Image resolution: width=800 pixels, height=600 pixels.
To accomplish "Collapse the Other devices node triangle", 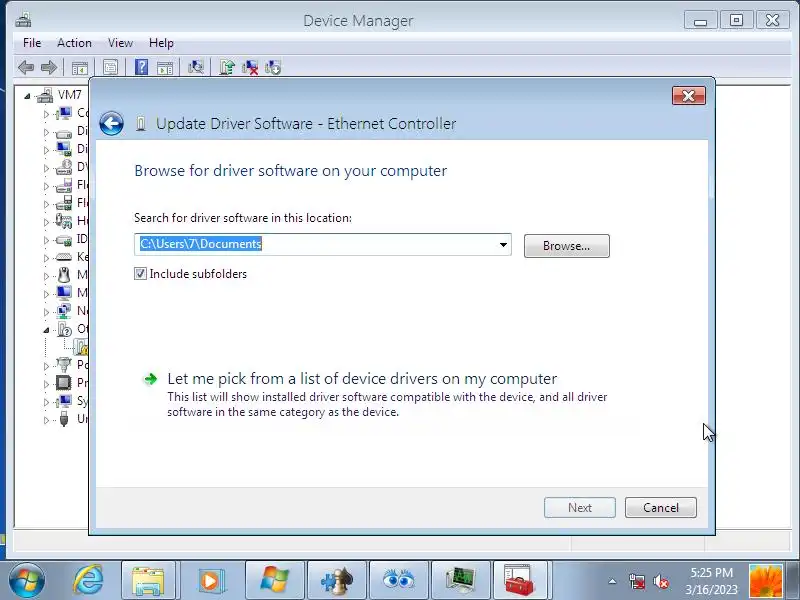I will tap(46, 330).
